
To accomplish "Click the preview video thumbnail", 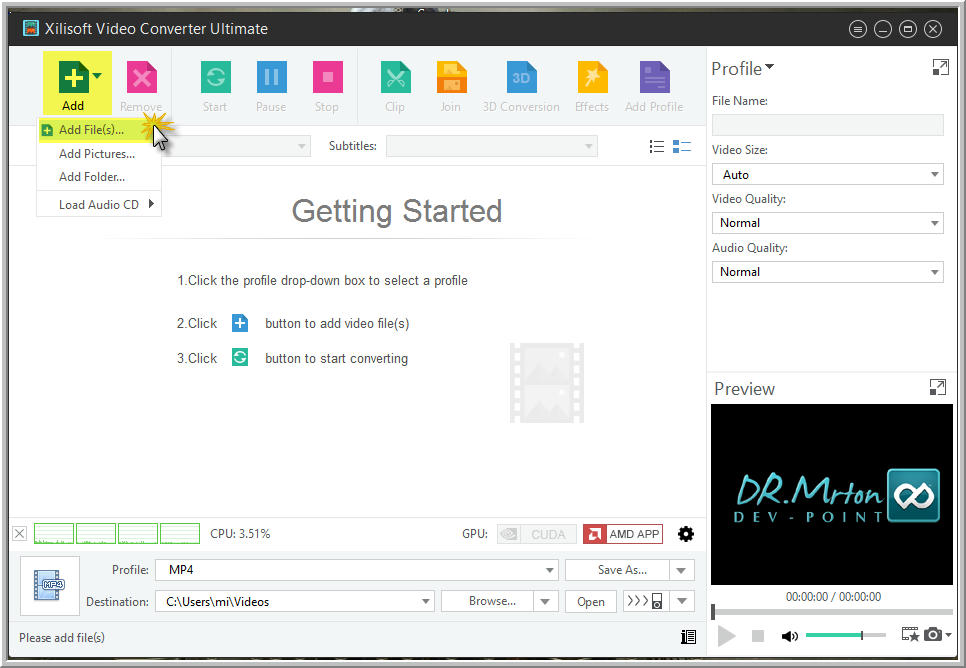I will tap(832, 494).
